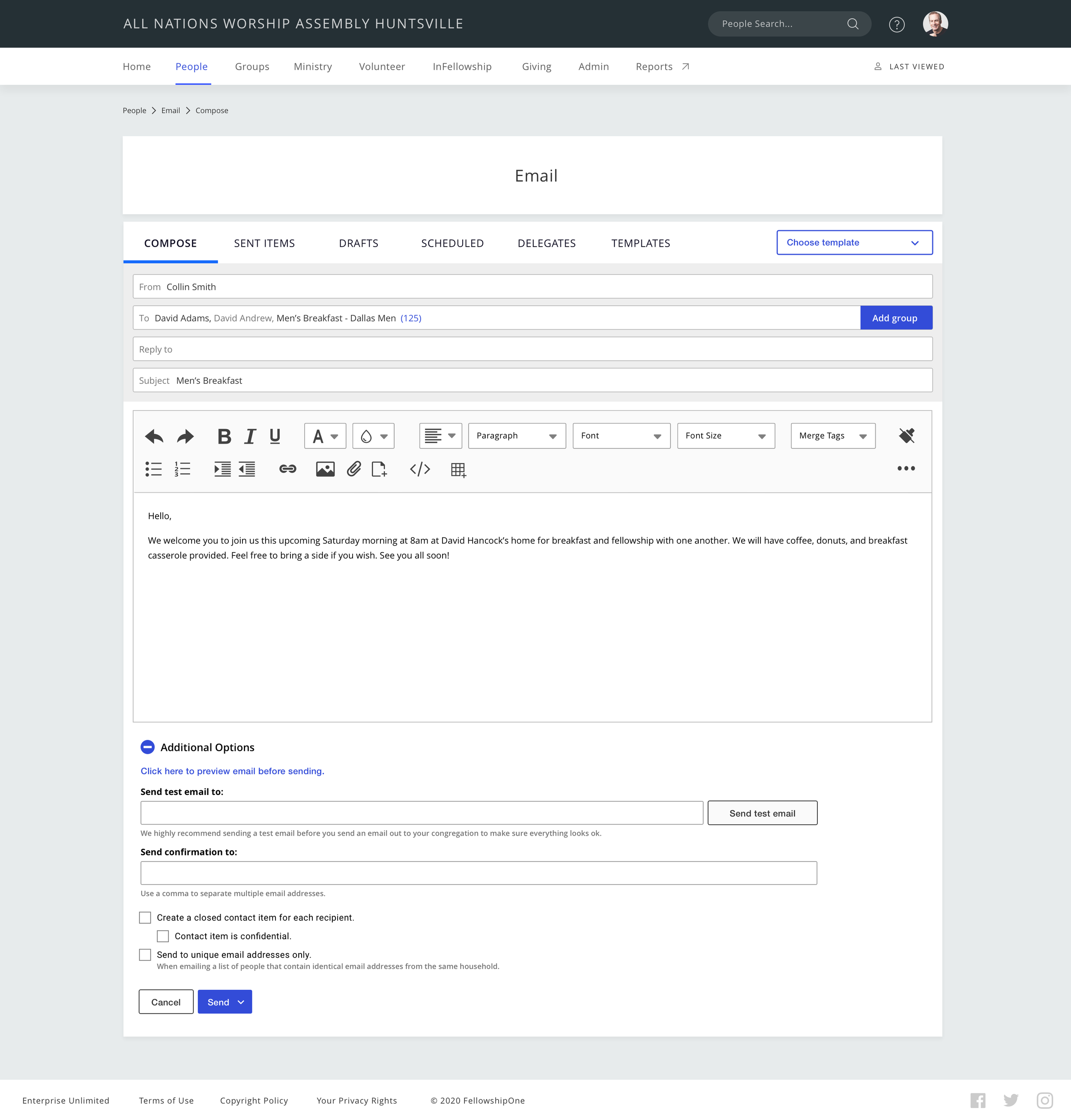Enable 'Send to unique email addresses only'
1071x1120 pixels.
[146, 954]
